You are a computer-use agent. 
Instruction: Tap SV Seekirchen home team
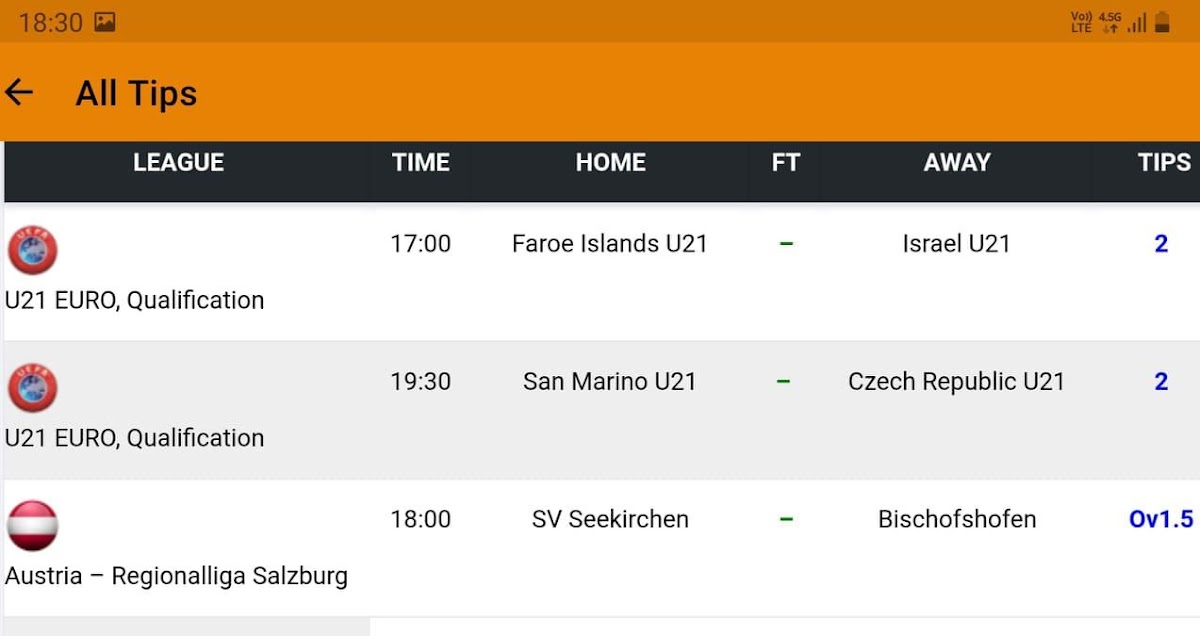click(610, 519)
